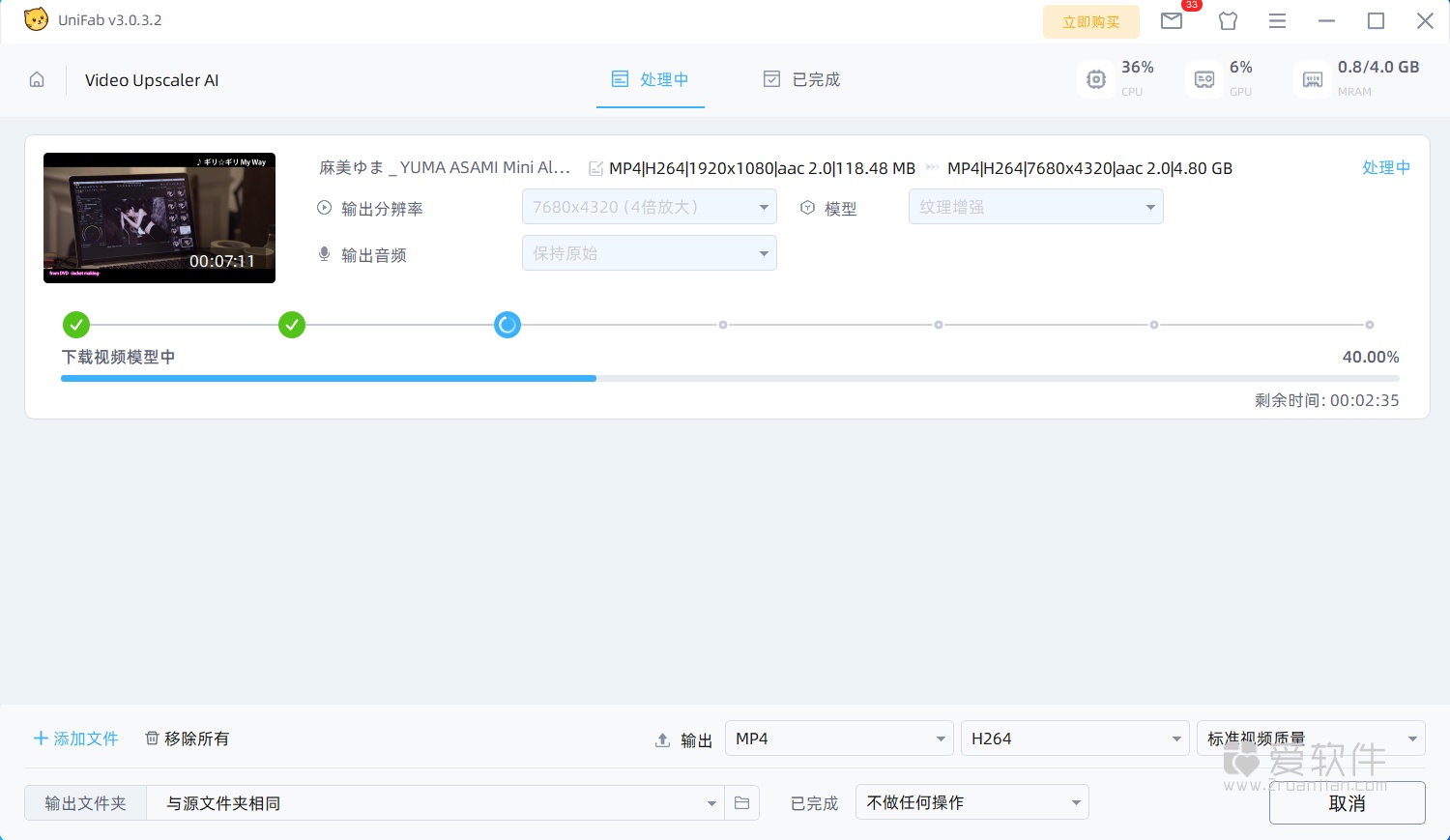Screen dimensions: 1450x840
Task: Click the shopping bag icon in the title bar
Action: (1228, 20)
